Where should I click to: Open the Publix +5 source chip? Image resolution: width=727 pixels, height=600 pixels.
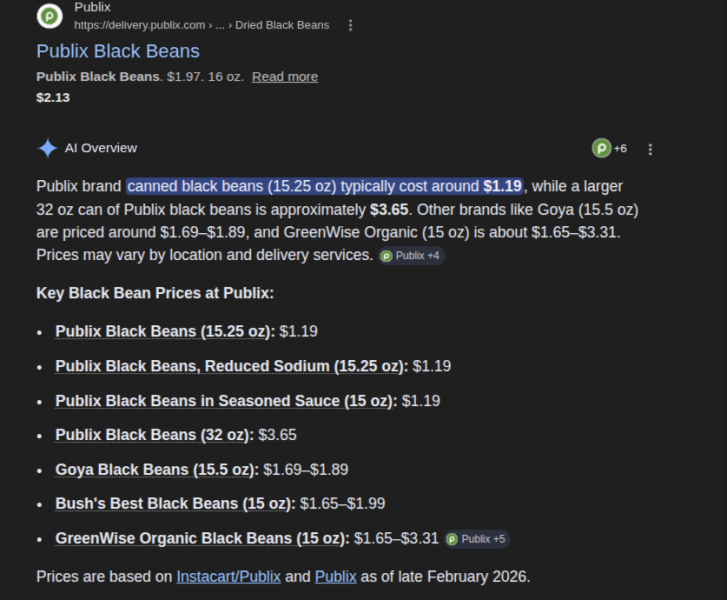tap(477, 539)
